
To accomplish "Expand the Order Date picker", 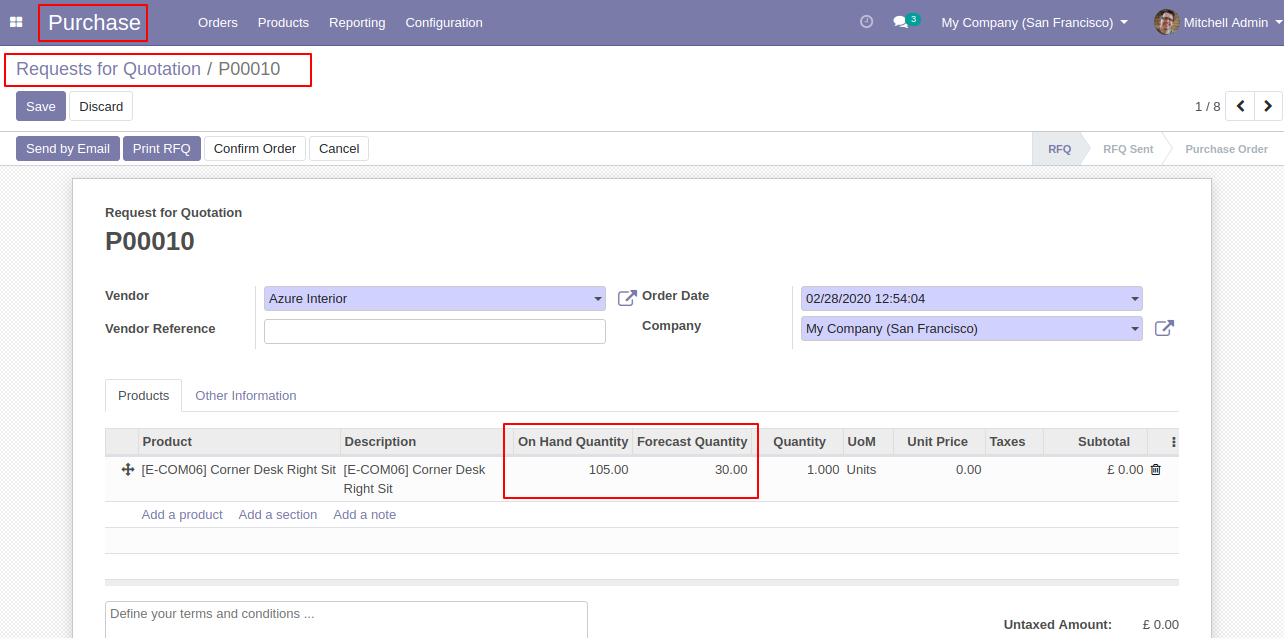I will [1134, 299].
